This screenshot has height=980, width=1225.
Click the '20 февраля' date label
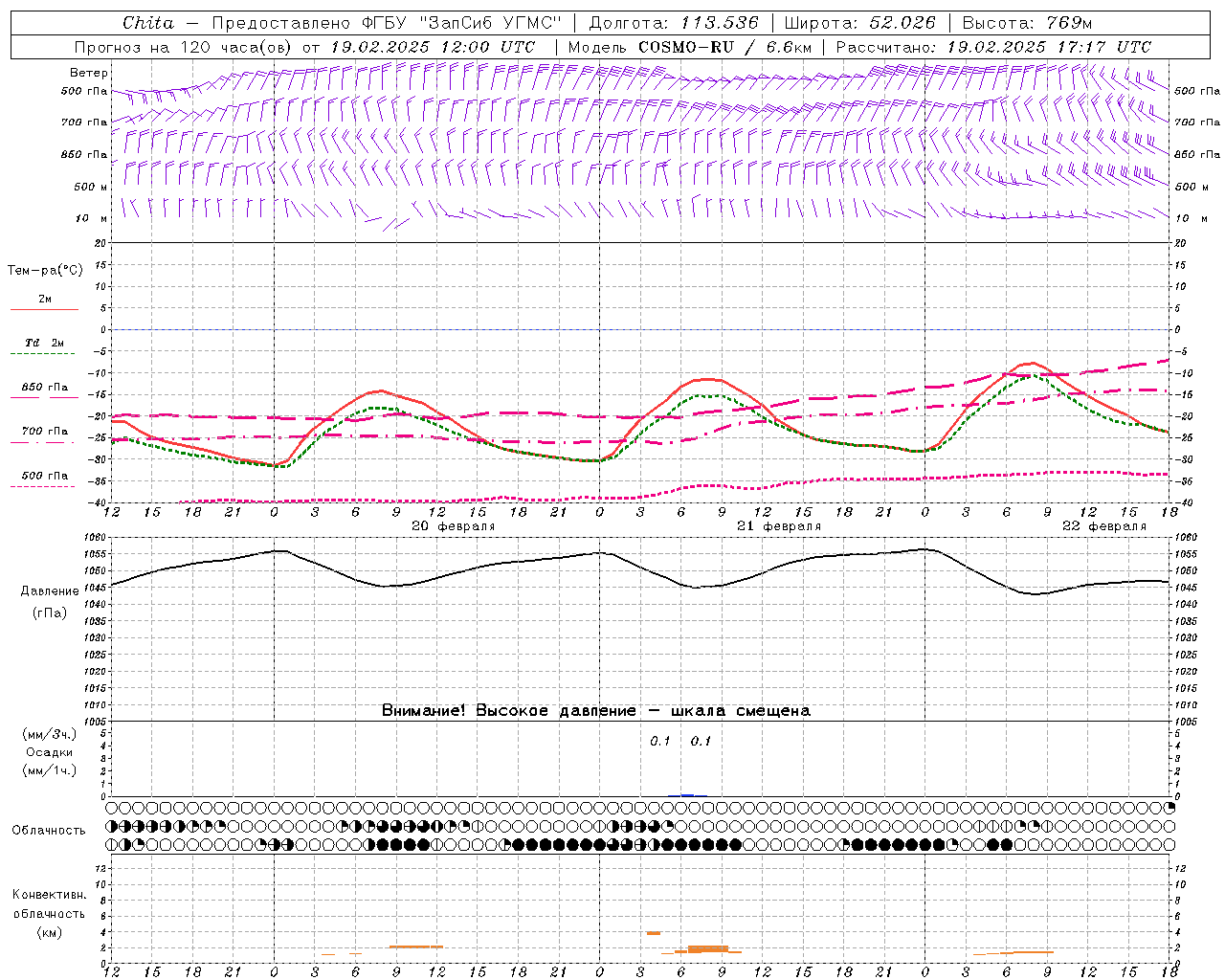click(x=454, y=526)
